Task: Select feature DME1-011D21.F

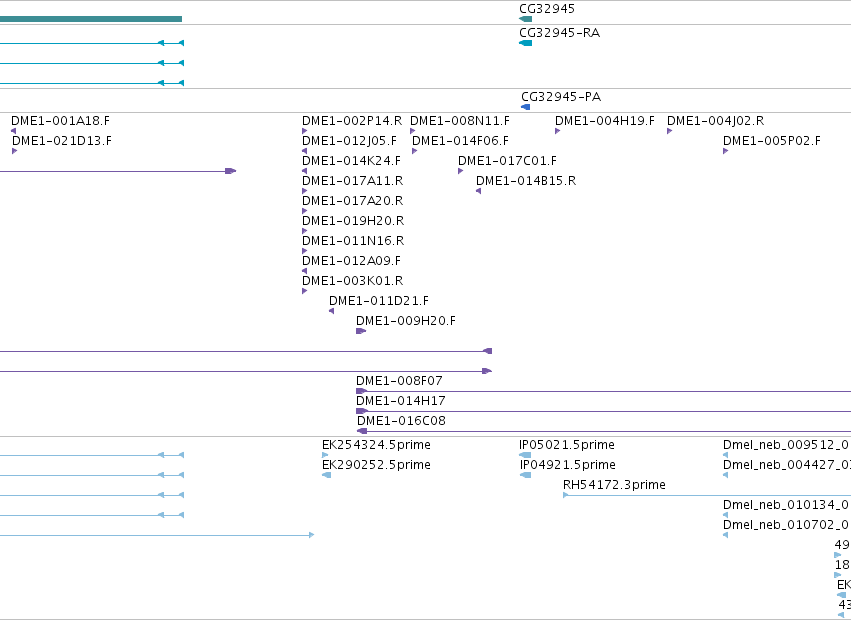Action: [x=379, y=301]
